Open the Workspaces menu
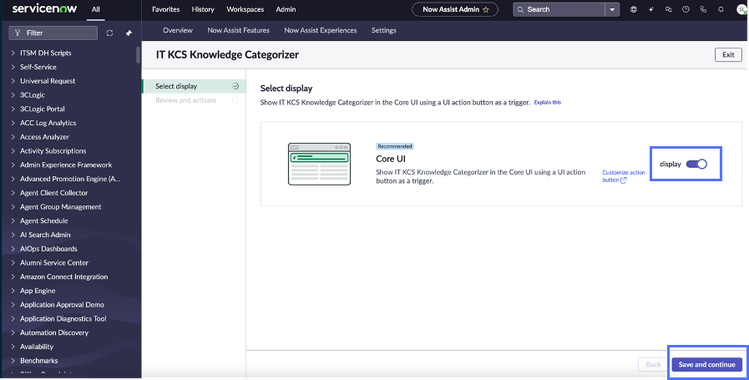This screenshot has width=749, height=380. pyautogui.click(x=245, y=10)
